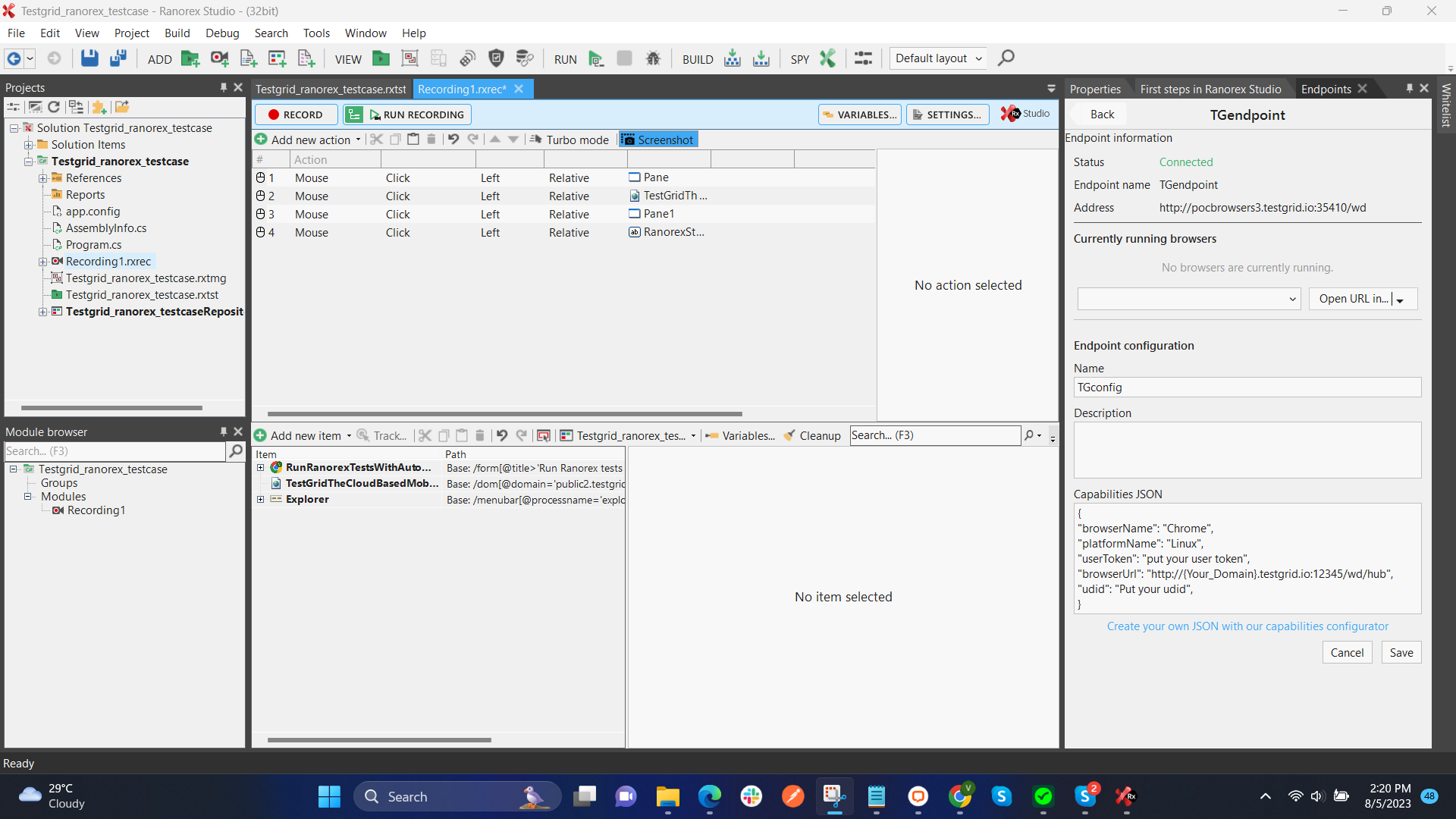The height and width of the screenshot is (819, 1456).
Task: Toggle Turbo mode
Action: coord(570,140)
